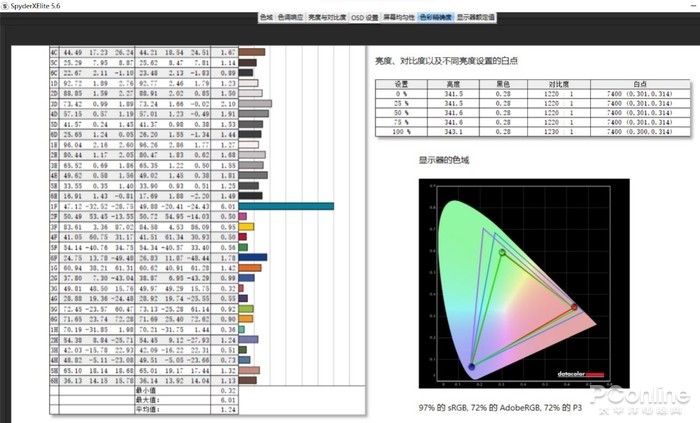Image resolution: width=700 pixels, height=423 pixels.
Task: Switch to the 色调响应 tab
Action: pyautogui.click(x=289, y=18)
